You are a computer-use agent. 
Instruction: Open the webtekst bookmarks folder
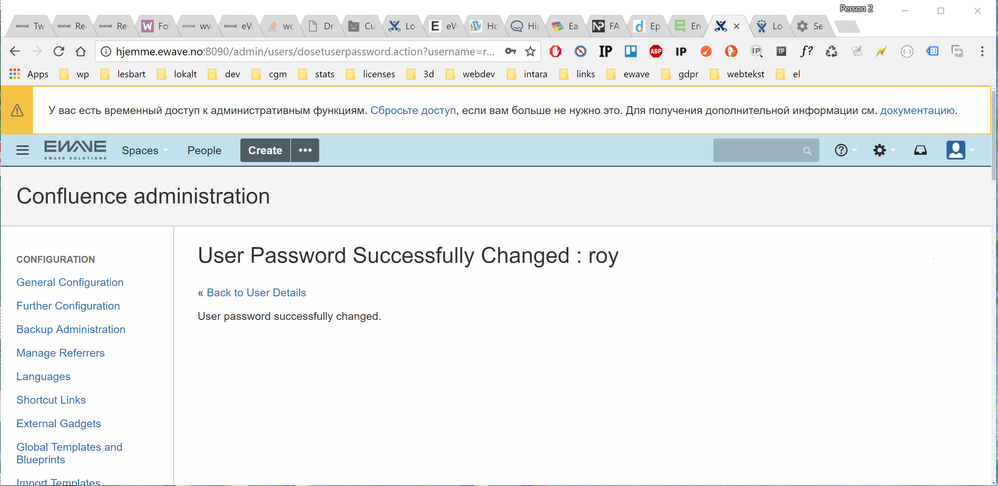tap(737, 74)
